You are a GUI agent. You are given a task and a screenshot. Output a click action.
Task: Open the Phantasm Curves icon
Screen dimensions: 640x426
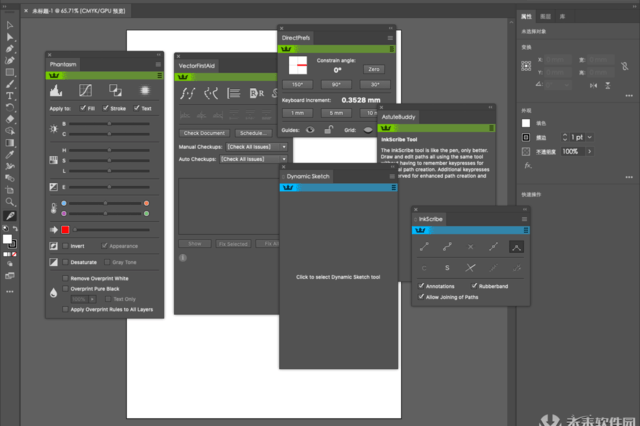85,91
